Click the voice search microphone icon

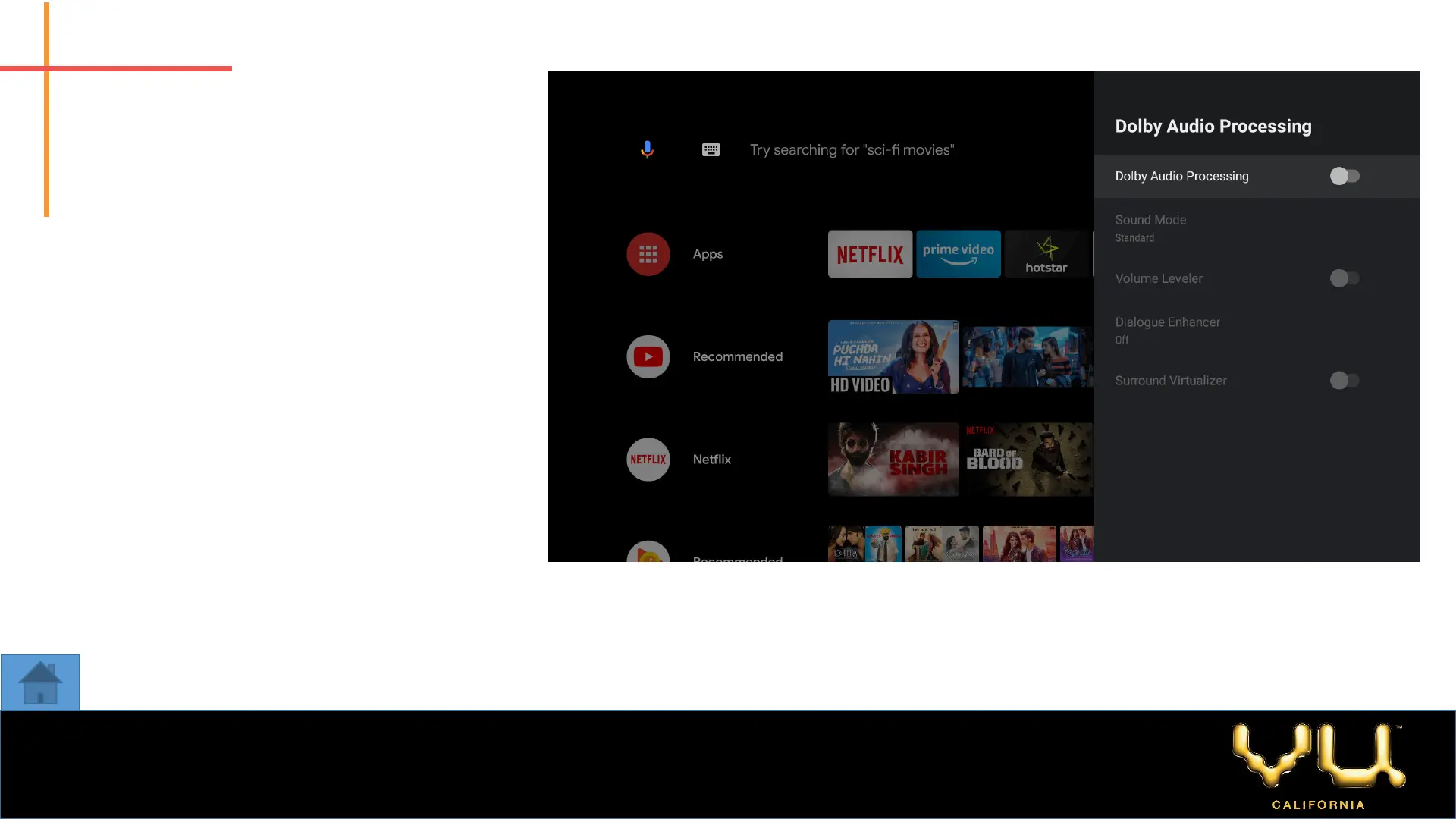coord(647,149)
